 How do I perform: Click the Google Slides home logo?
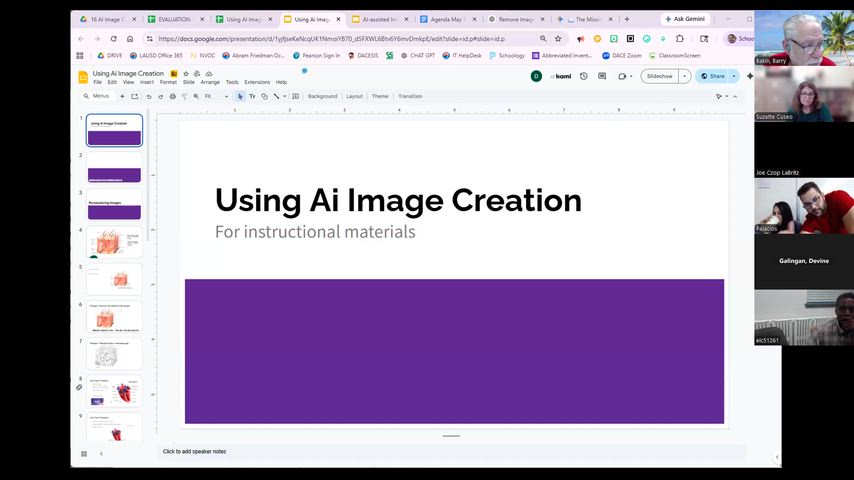pos(83,77)
